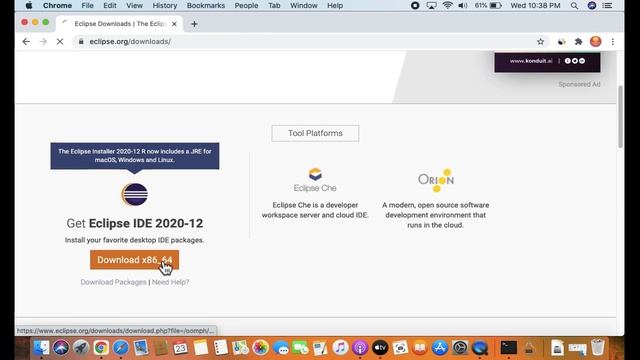Click the 'Get Eclipse IDE 2020-12' heading
This screenshot has width=640, height=360.
coord(135,223)
